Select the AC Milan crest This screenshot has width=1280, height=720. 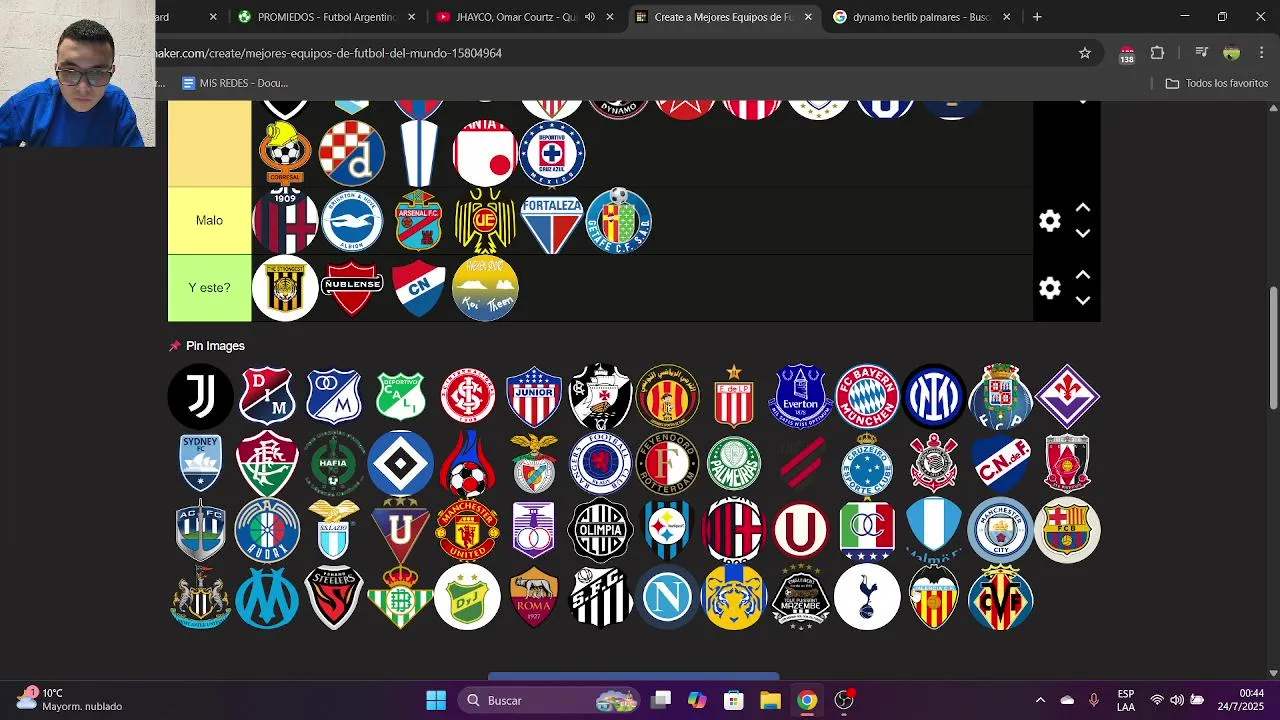click(x=734, y=530)
